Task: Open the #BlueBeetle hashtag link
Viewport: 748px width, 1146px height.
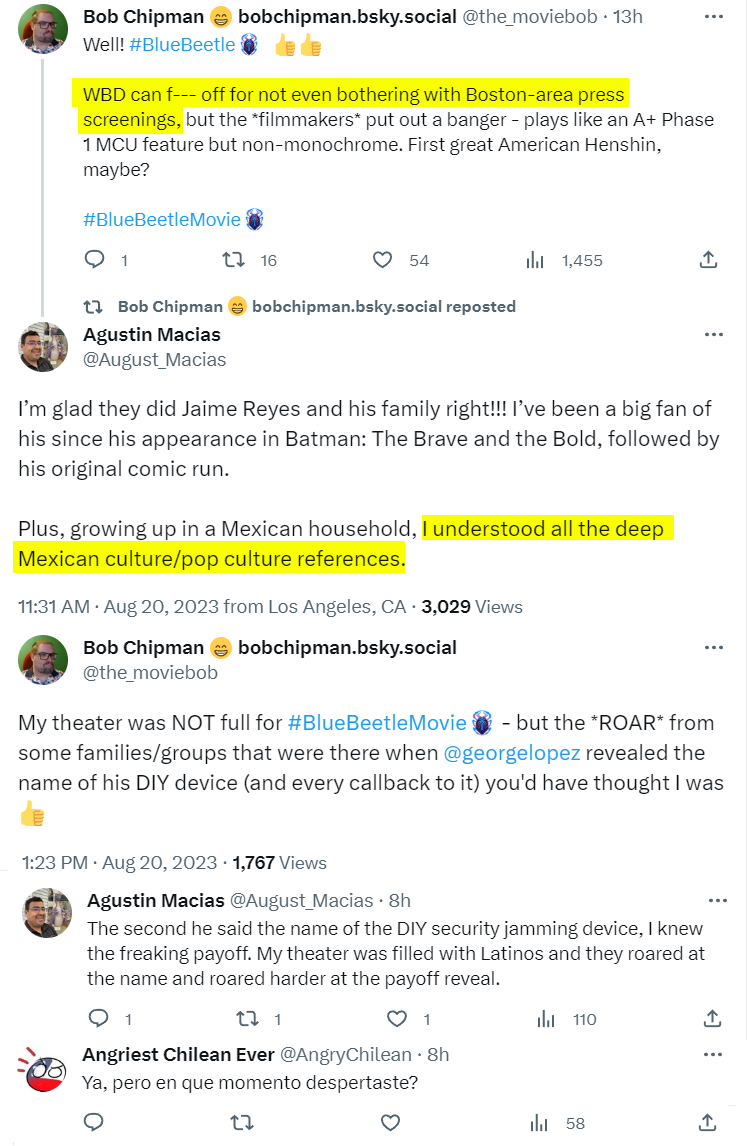Action: pos(182,45)
